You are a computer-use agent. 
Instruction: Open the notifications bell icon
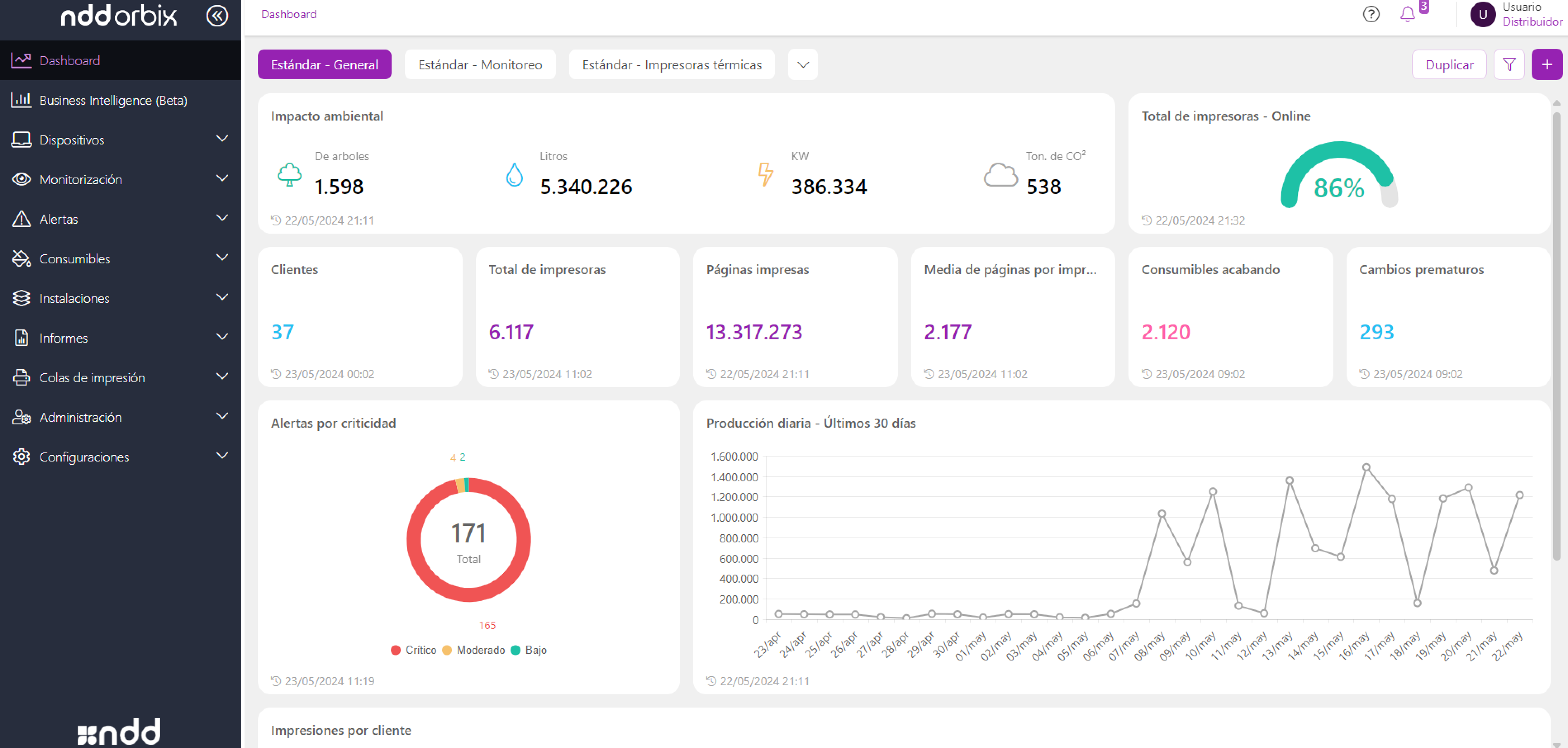[1407, 14]
